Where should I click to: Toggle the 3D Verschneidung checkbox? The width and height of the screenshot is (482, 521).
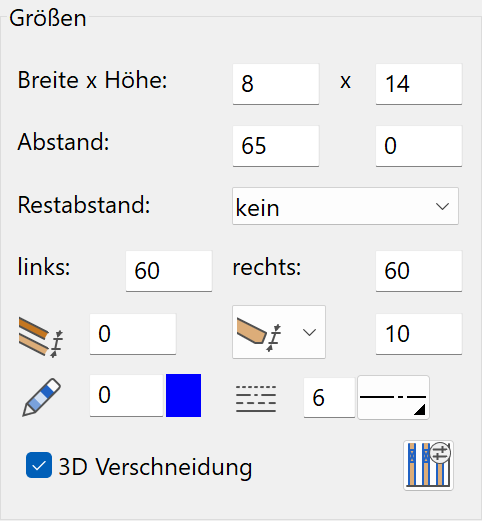click(x=39, y=465)
